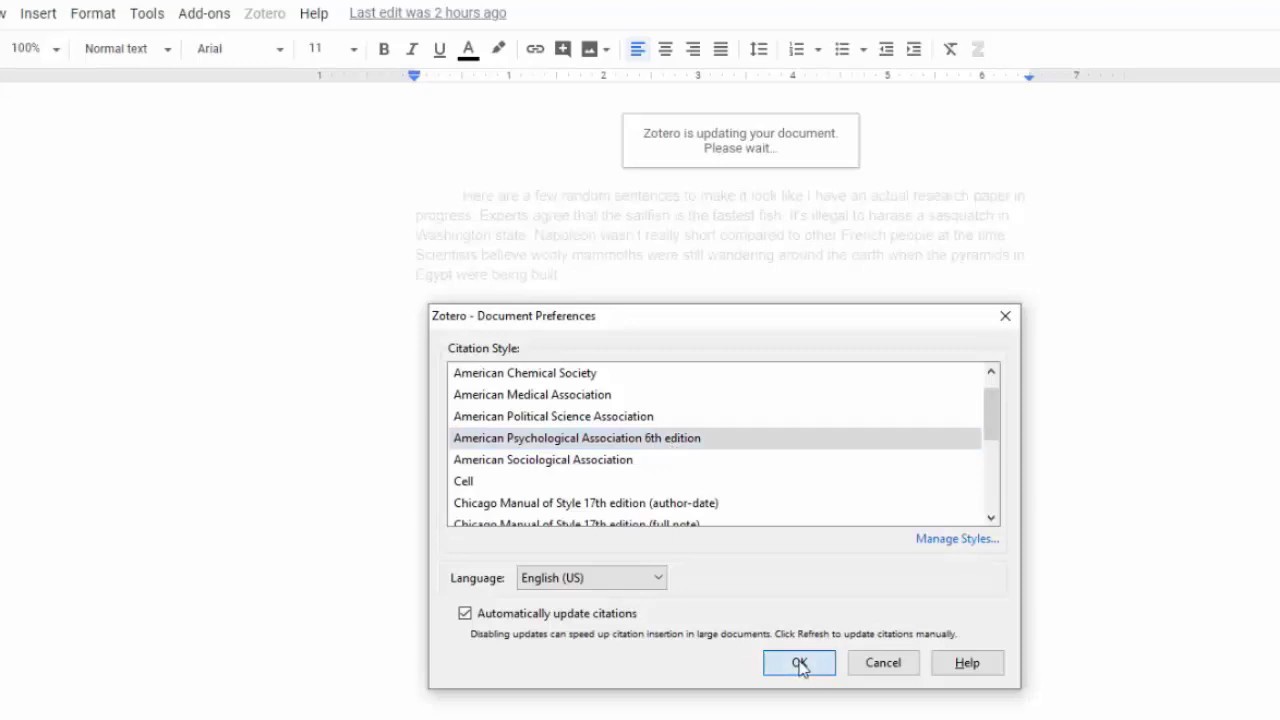Click the decrease indent icon

(886, 49)
